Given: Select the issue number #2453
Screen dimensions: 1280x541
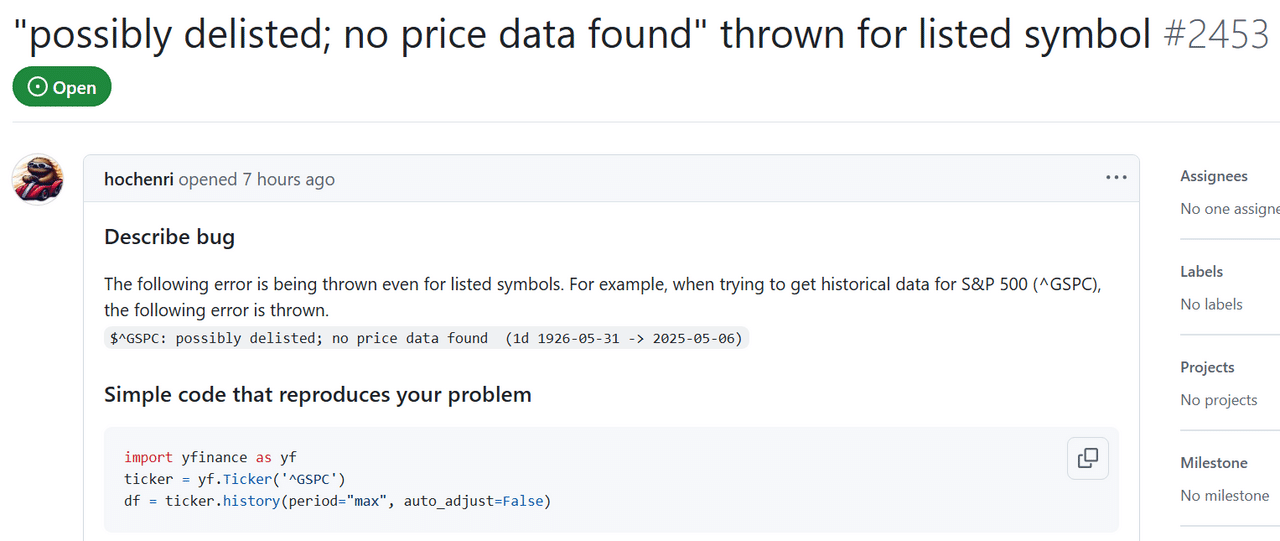Looking at the screenshot, I should pyautogui.click(x=1217, y=36).
